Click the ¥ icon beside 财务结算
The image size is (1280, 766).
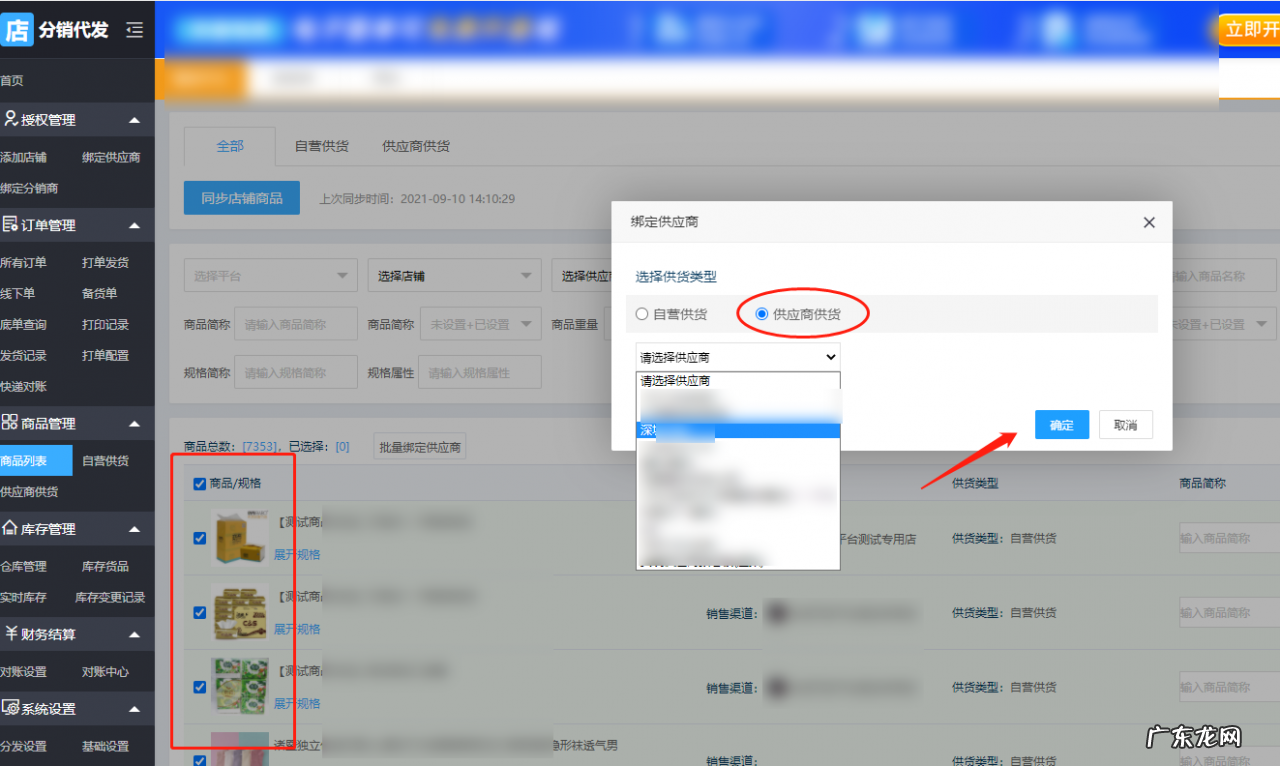12,633
